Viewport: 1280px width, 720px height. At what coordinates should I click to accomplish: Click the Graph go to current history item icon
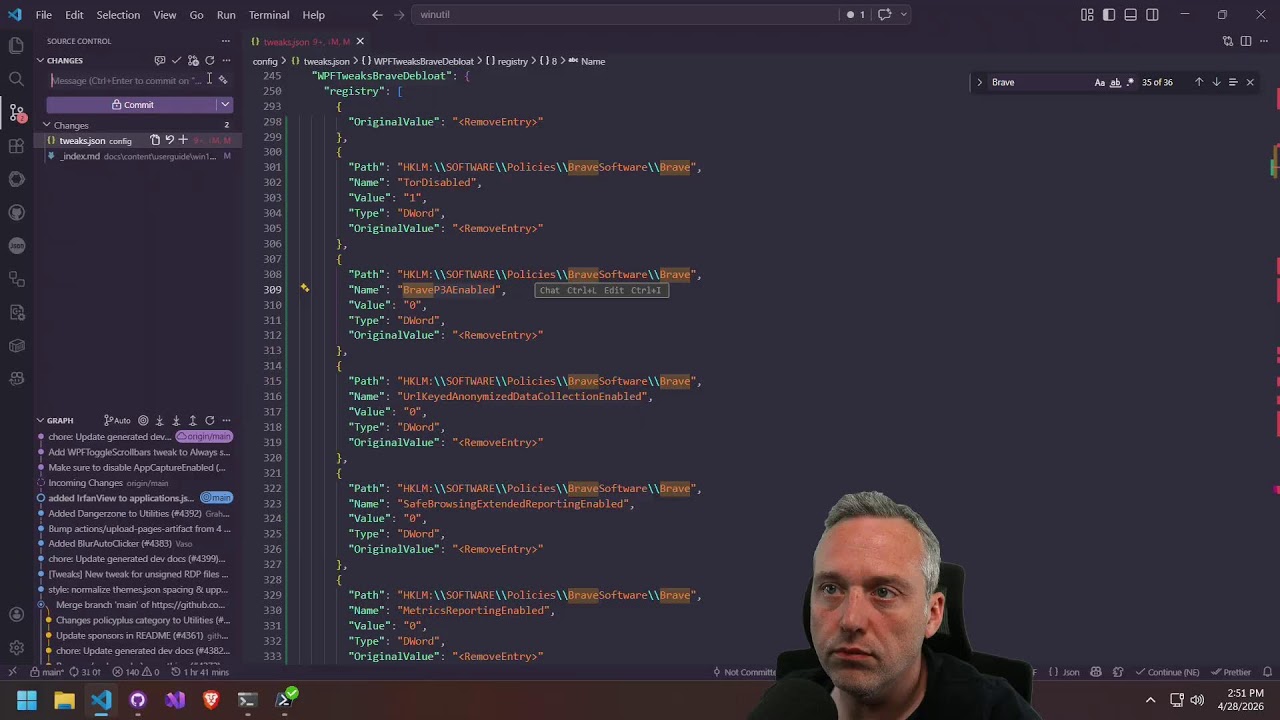click(x=143, y=421)
